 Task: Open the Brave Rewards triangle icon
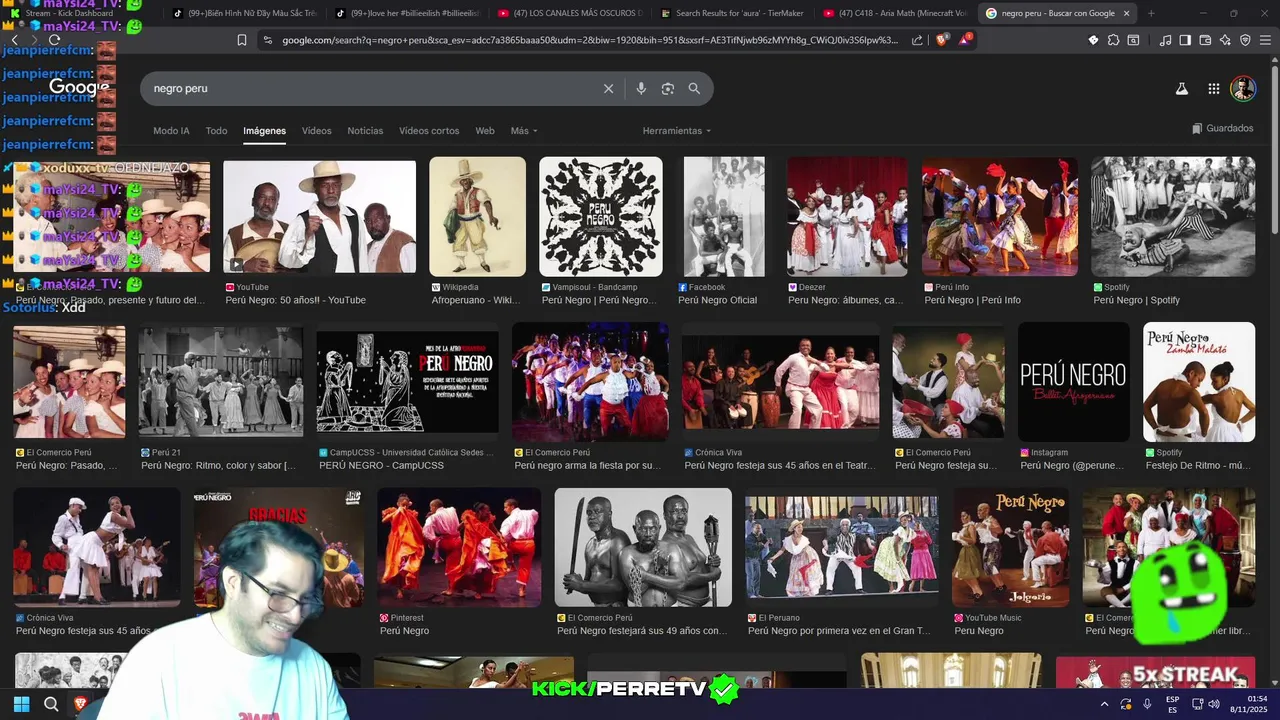[x=965, y=40]
